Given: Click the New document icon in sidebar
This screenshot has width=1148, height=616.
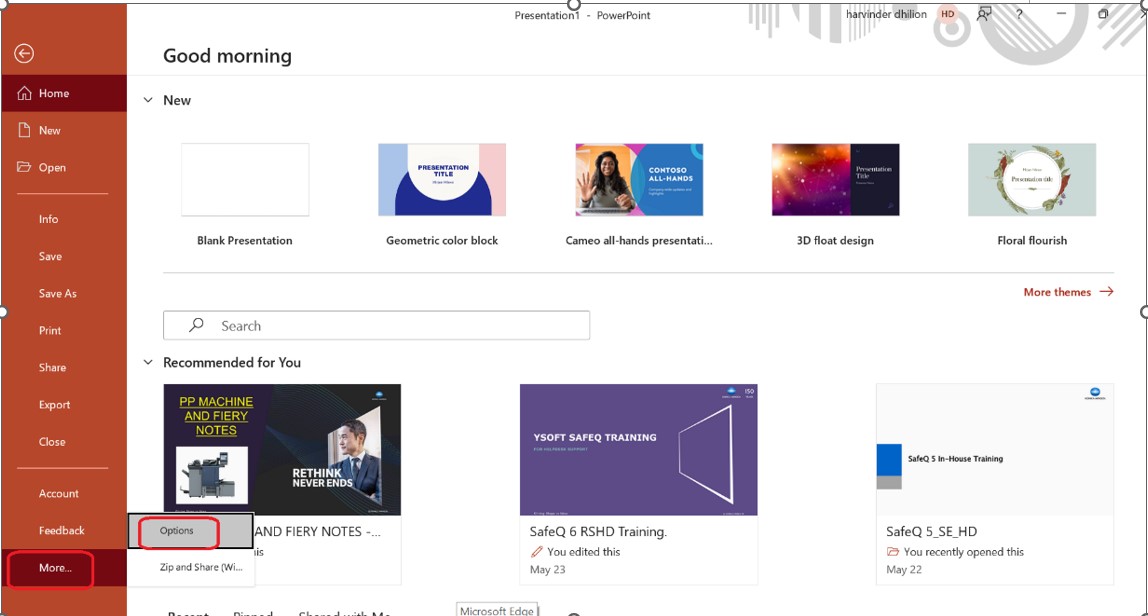Looking at the screenshot, I should (25, 130).
